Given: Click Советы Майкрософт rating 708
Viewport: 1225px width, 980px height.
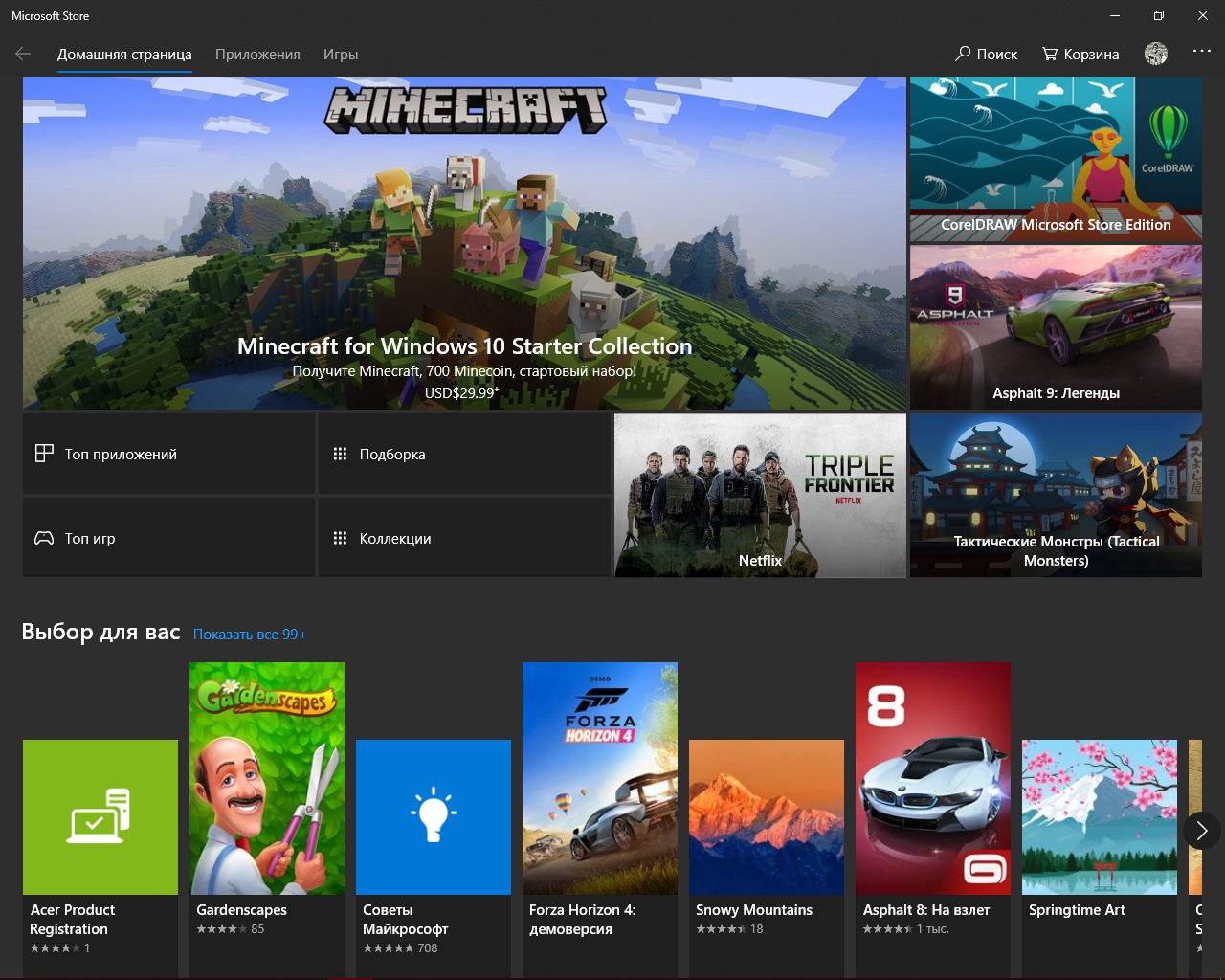Looking at the screenshot, I should click(400, 948).
